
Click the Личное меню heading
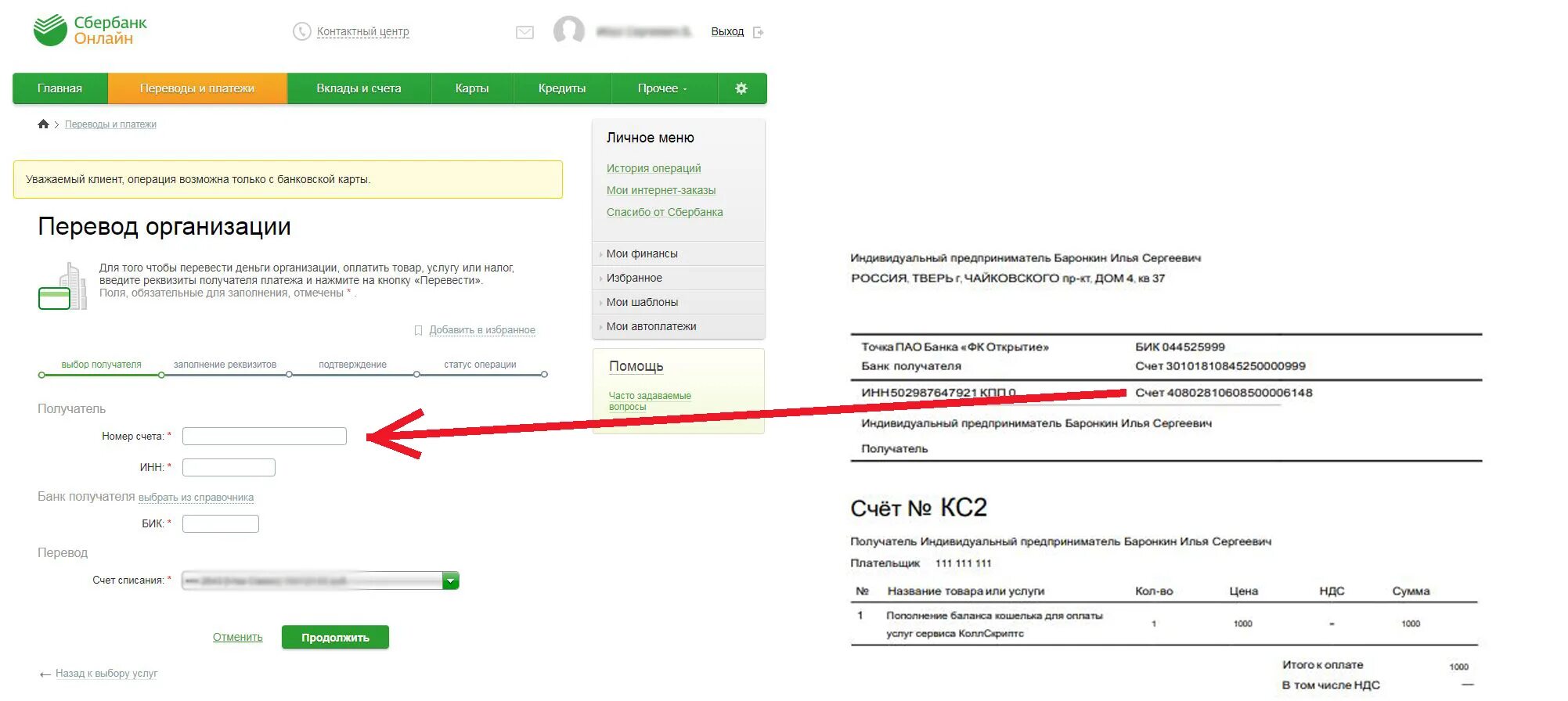tap(650, 138)
